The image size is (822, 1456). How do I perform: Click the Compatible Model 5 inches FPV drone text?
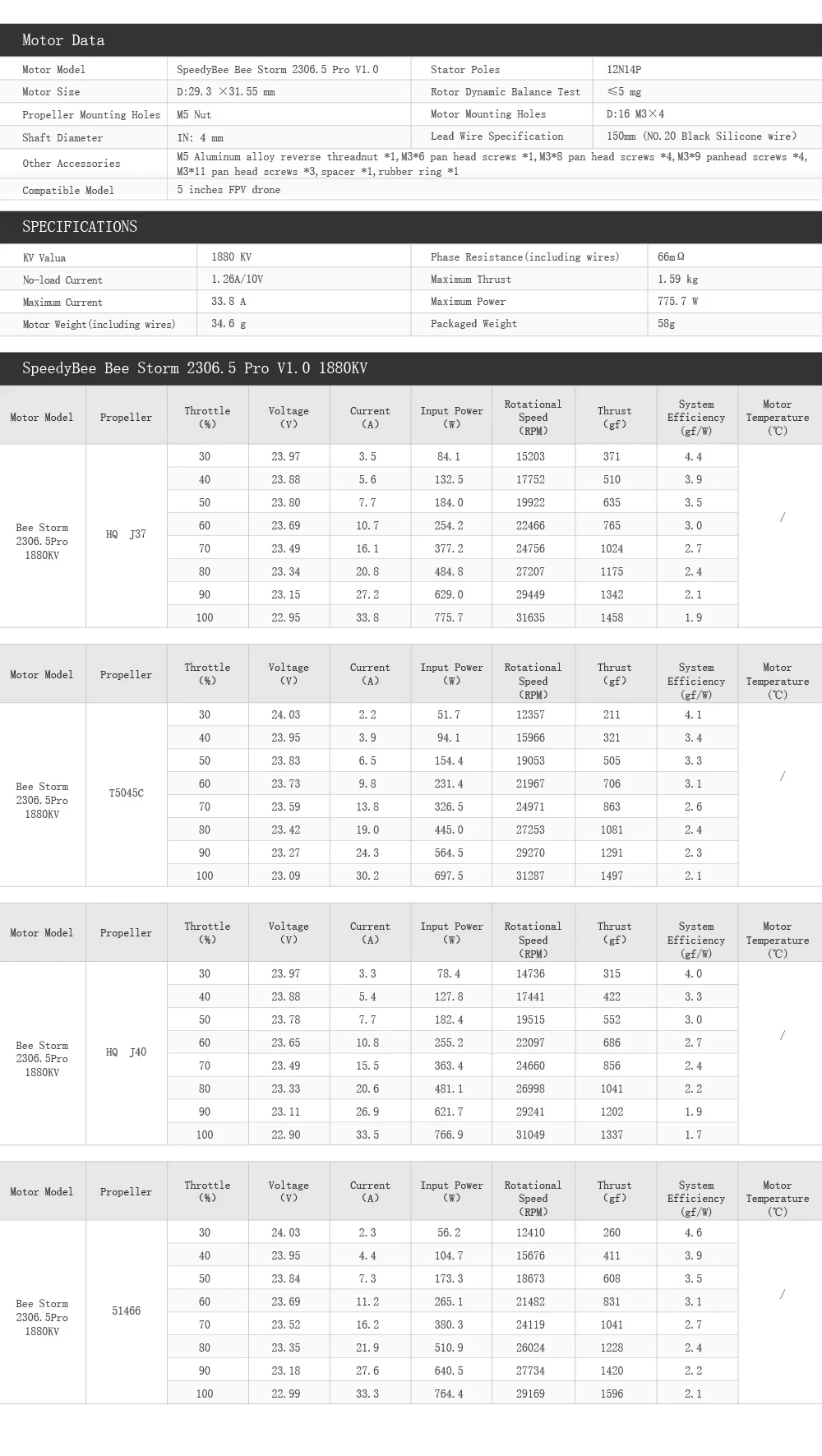pyautogui.click(x=229, y=190)
